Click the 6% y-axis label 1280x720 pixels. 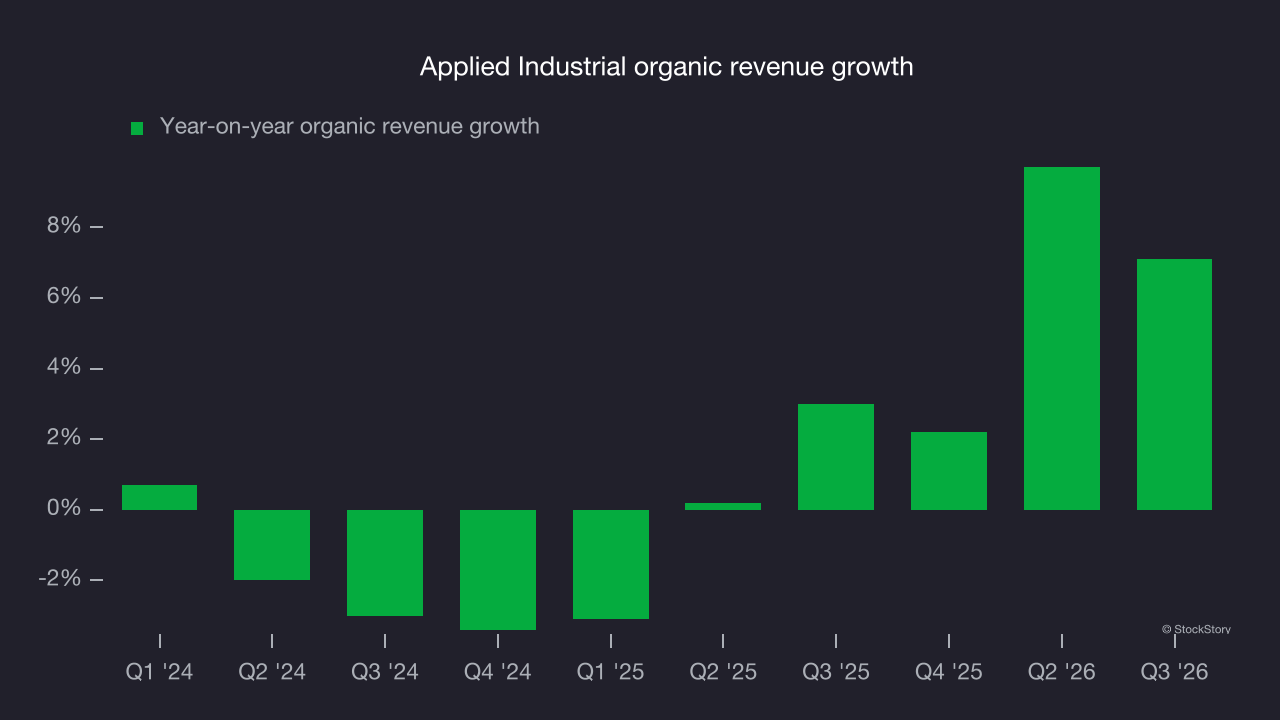coord(63,297)
